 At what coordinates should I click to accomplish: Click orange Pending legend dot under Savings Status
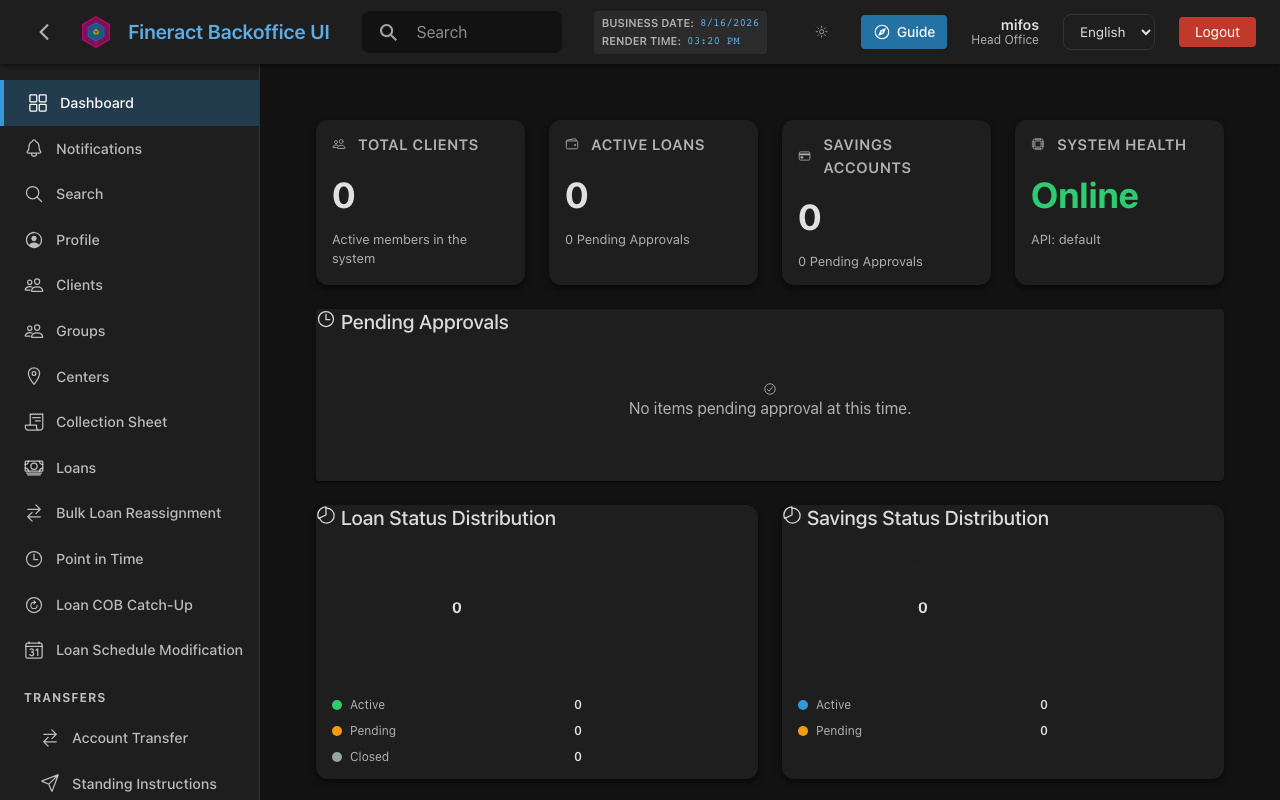coord(803,731)
